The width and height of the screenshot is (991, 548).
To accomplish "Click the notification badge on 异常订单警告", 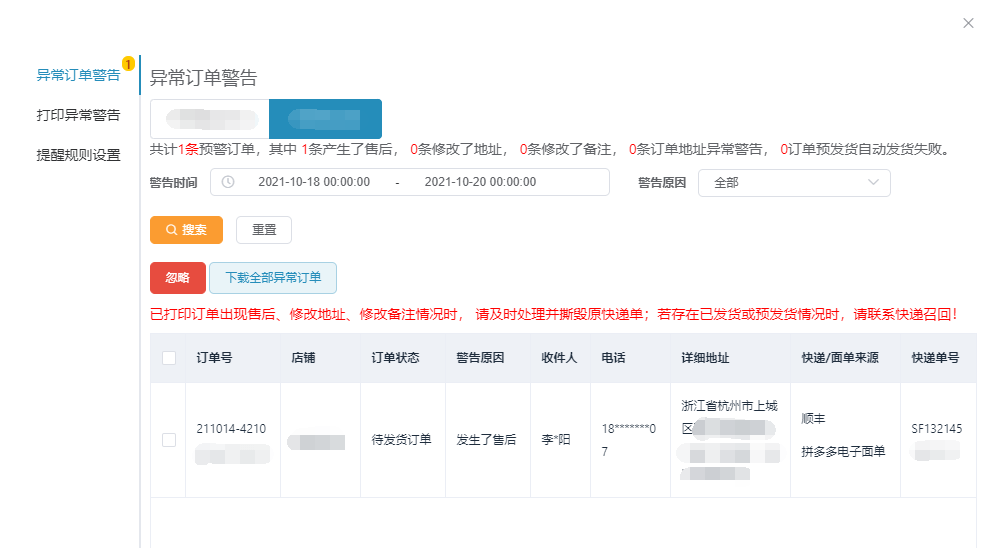I will pos(128,64).
